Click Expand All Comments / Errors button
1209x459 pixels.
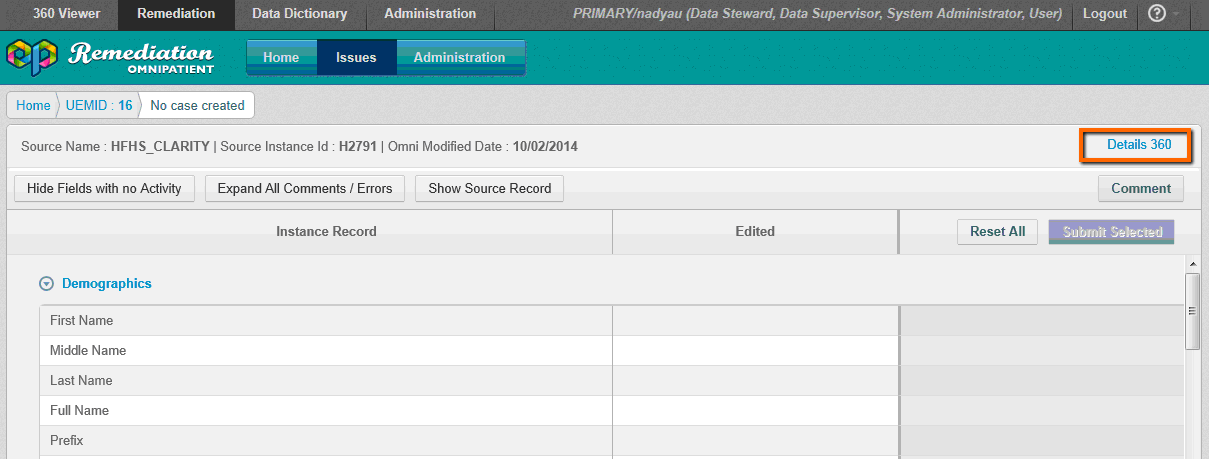pos(304,188)
